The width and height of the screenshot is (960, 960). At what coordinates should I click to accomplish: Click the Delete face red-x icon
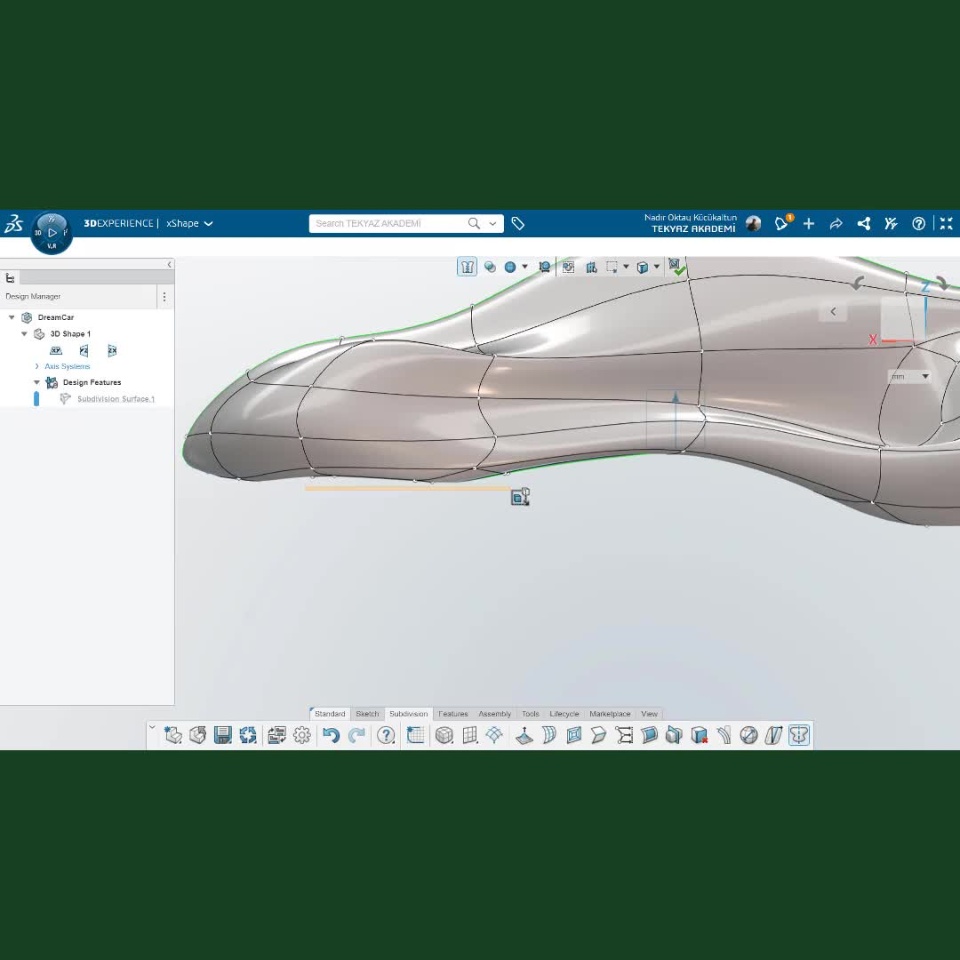point(699,735)
